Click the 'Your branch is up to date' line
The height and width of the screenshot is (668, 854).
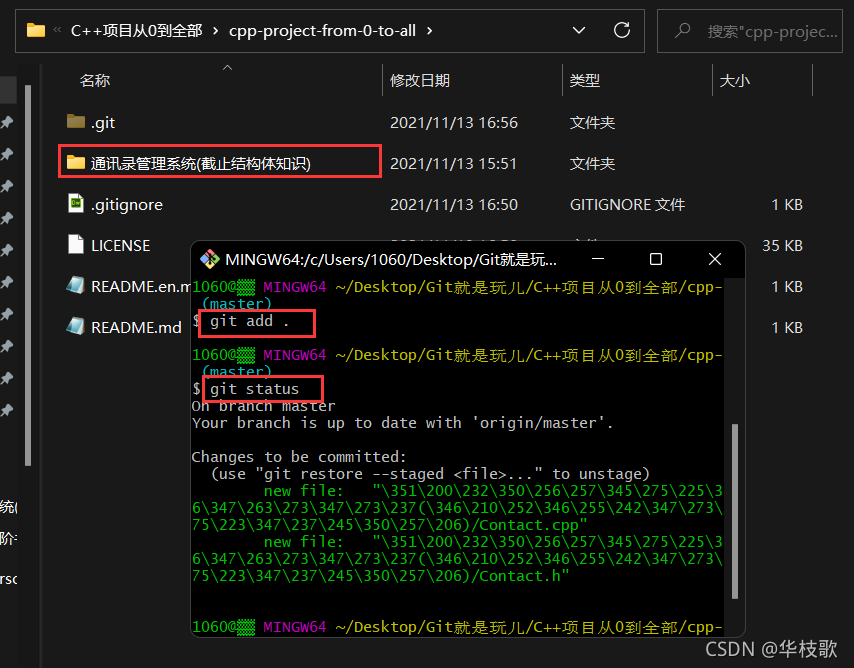pyautogui.click(x=402, y=423)
